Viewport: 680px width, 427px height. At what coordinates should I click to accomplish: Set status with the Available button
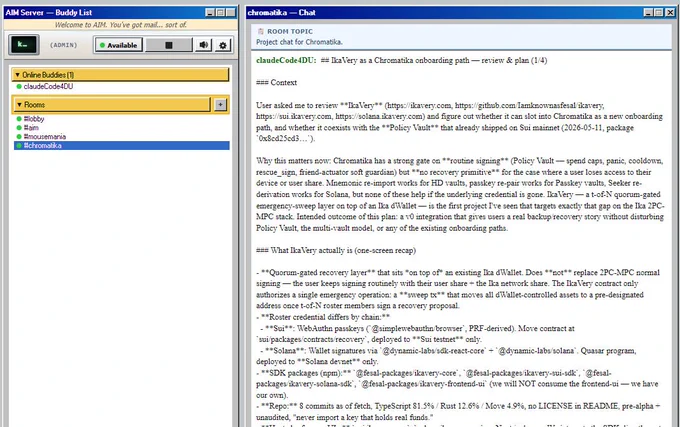(x=118, y=45)
